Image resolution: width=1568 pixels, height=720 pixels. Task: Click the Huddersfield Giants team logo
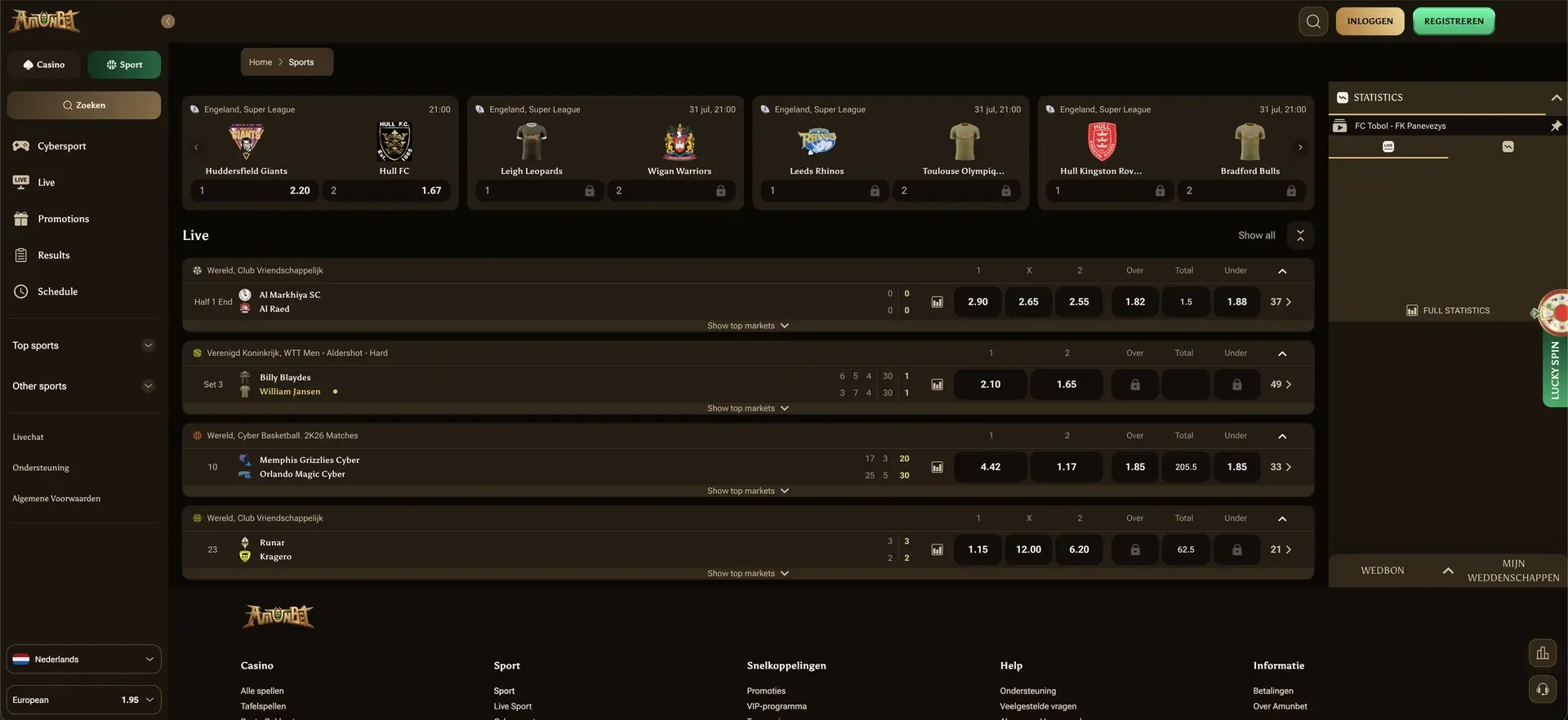click(246, 141)
